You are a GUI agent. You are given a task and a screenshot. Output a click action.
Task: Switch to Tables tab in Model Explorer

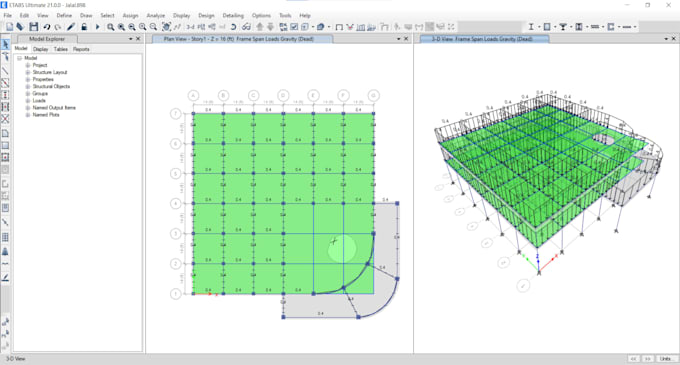[x=61, y=49]
